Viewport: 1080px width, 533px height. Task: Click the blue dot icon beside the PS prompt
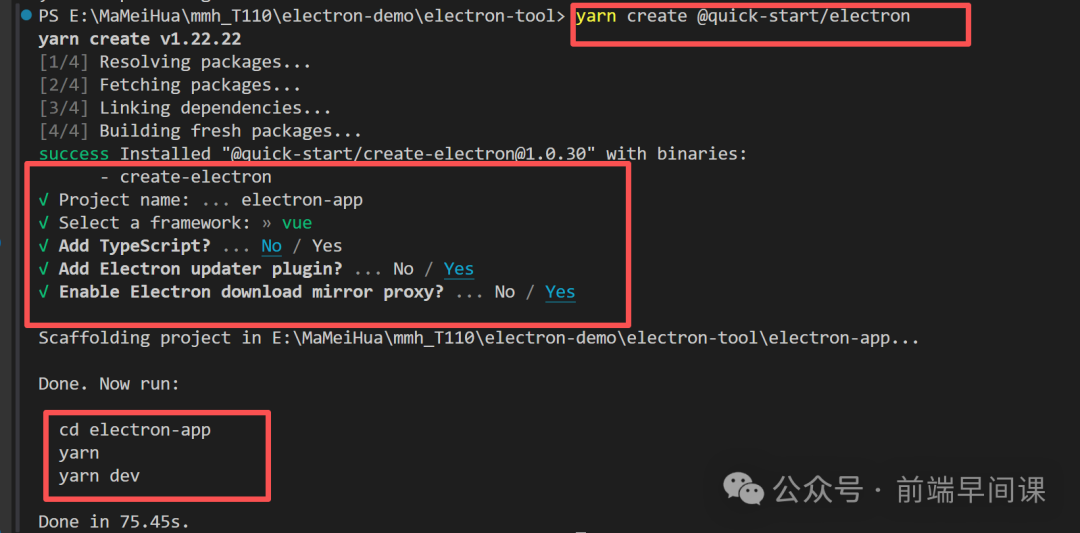[x=26, y=16]
